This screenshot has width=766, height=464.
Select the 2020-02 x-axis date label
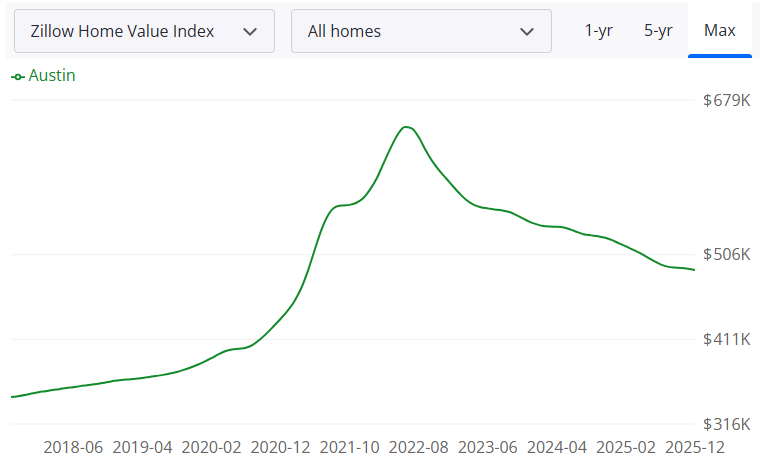[x=211, y=446]
